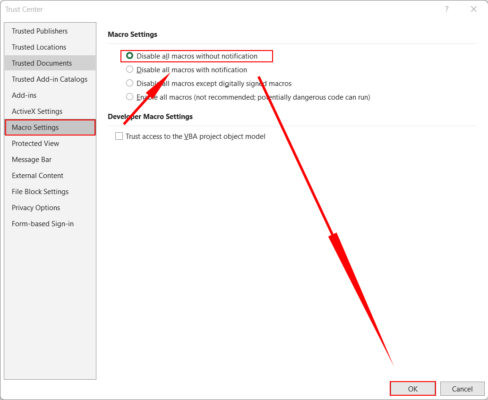Cancel the Trust Center dialog
This screenshot has width=488, height=400.
click(462, 389)
